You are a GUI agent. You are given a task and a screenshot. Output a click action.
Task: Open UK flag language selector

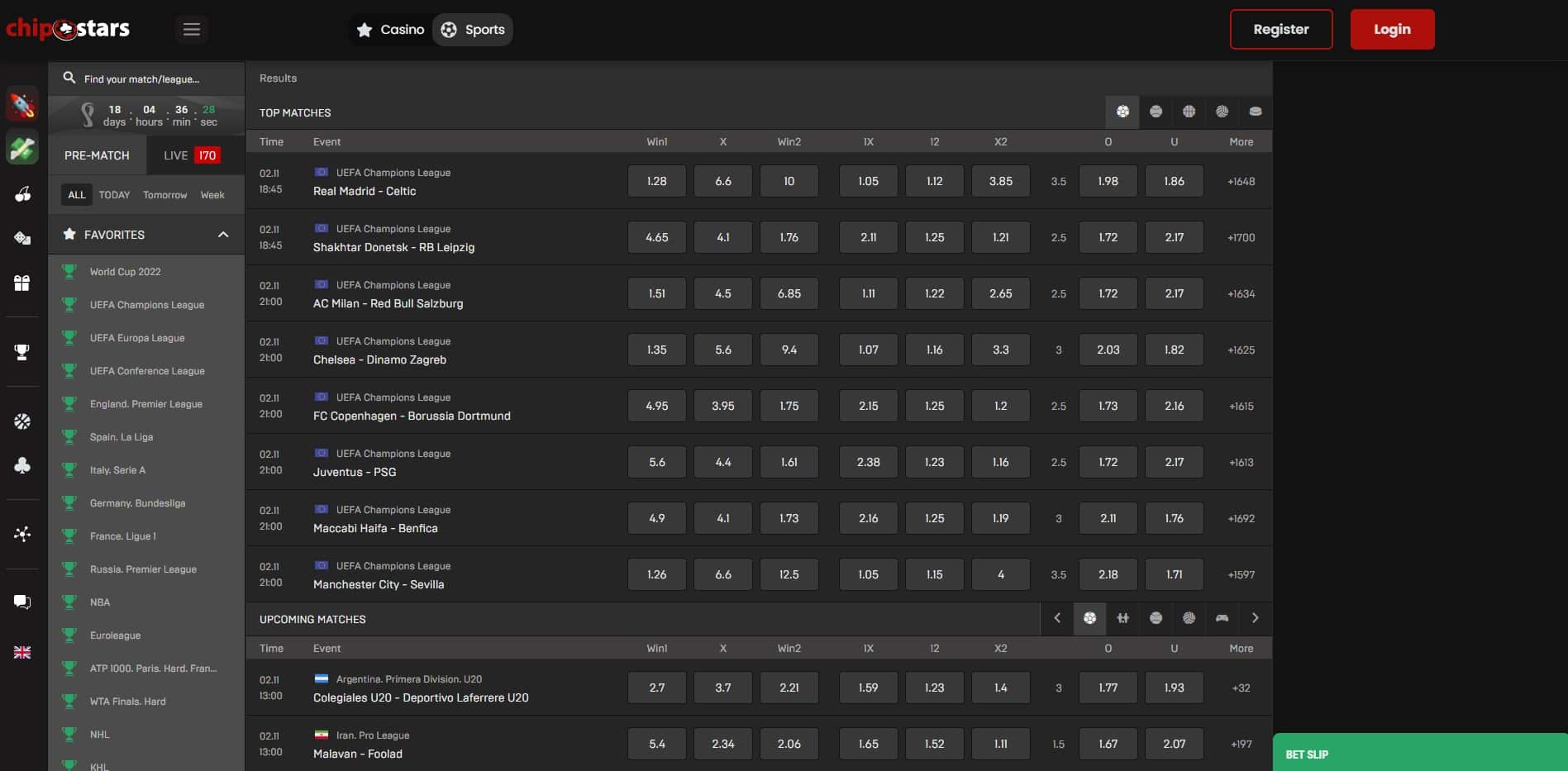click(x=22, y=652)
